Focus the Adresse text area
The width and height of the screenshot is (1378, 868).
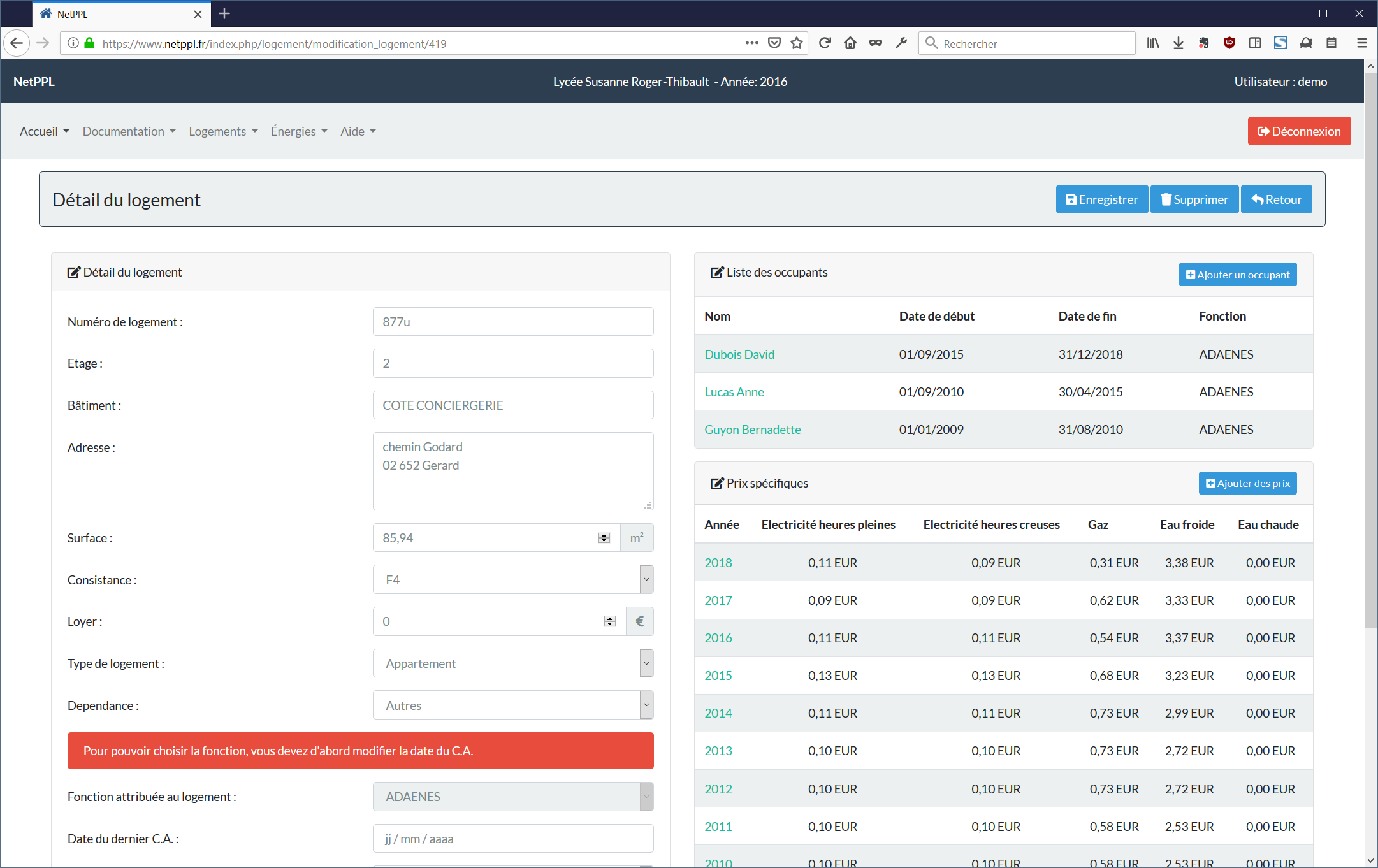pyautogui.click(x=512, y=471)
